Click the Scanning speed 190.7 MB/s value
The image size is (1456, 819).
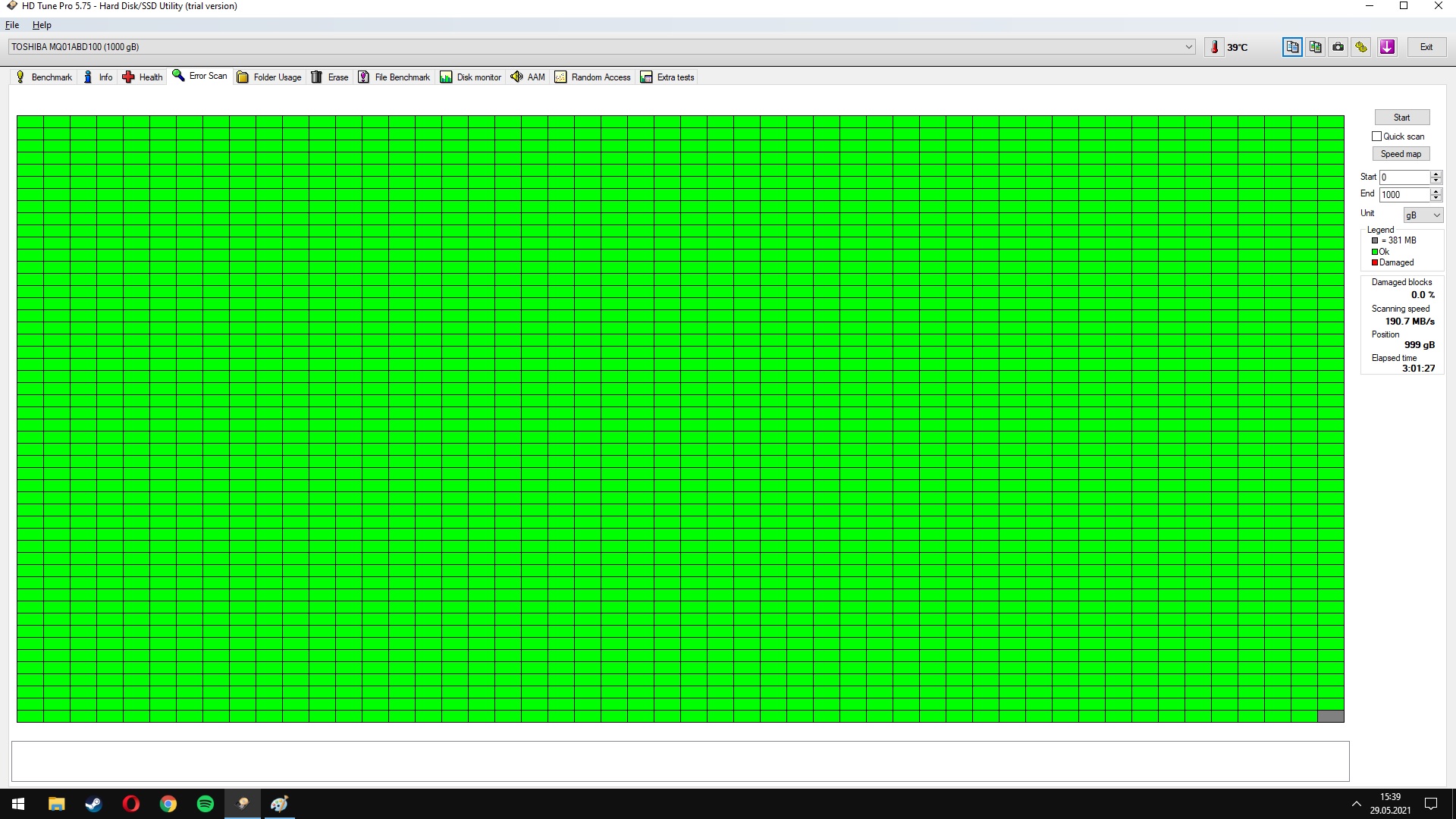point(1410,322)
